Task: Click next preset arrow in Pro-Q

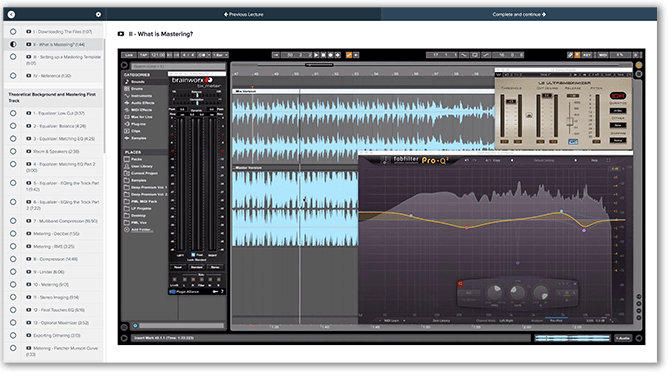Action: point(576,160)
